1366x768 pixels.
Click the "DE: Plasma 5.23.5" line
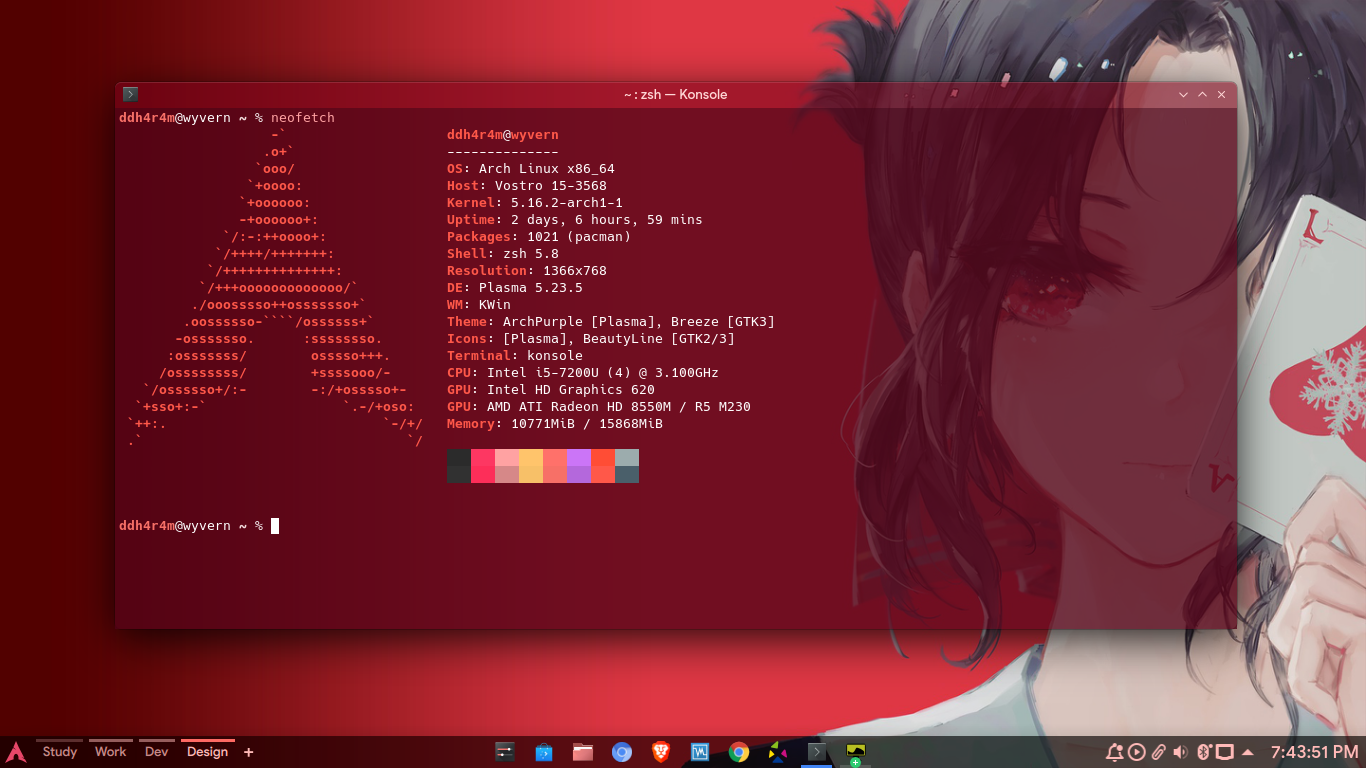(515, 288)
